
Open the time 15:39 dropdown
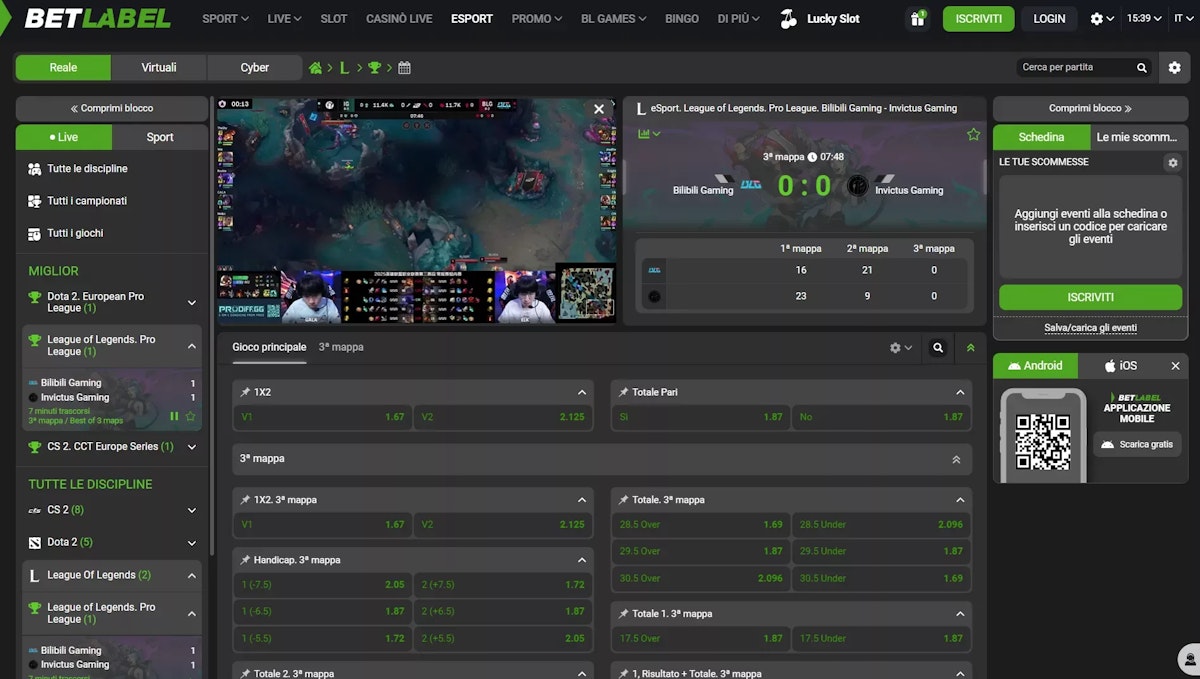(1143, 18)
